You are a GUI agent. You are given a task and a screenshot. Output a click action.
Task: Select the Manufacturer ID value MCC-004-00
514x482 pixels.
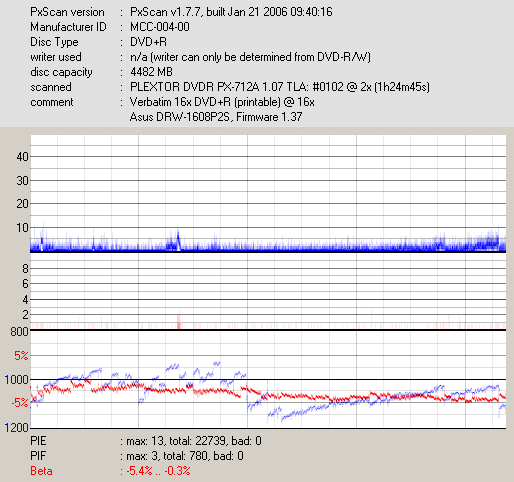pos(160,27)
